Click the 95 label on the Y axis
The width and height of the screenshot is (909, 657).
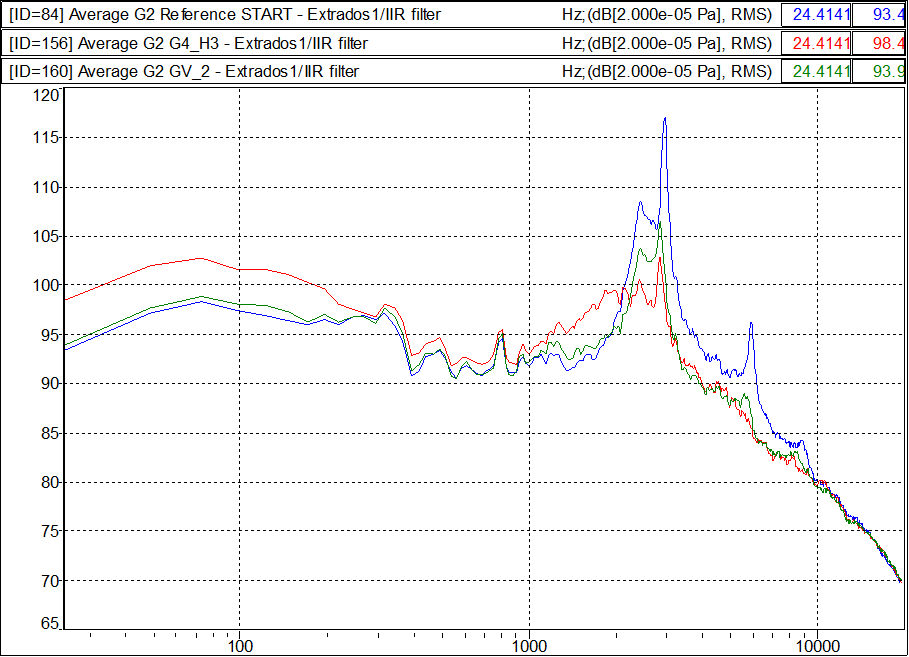tap(49, 335)
